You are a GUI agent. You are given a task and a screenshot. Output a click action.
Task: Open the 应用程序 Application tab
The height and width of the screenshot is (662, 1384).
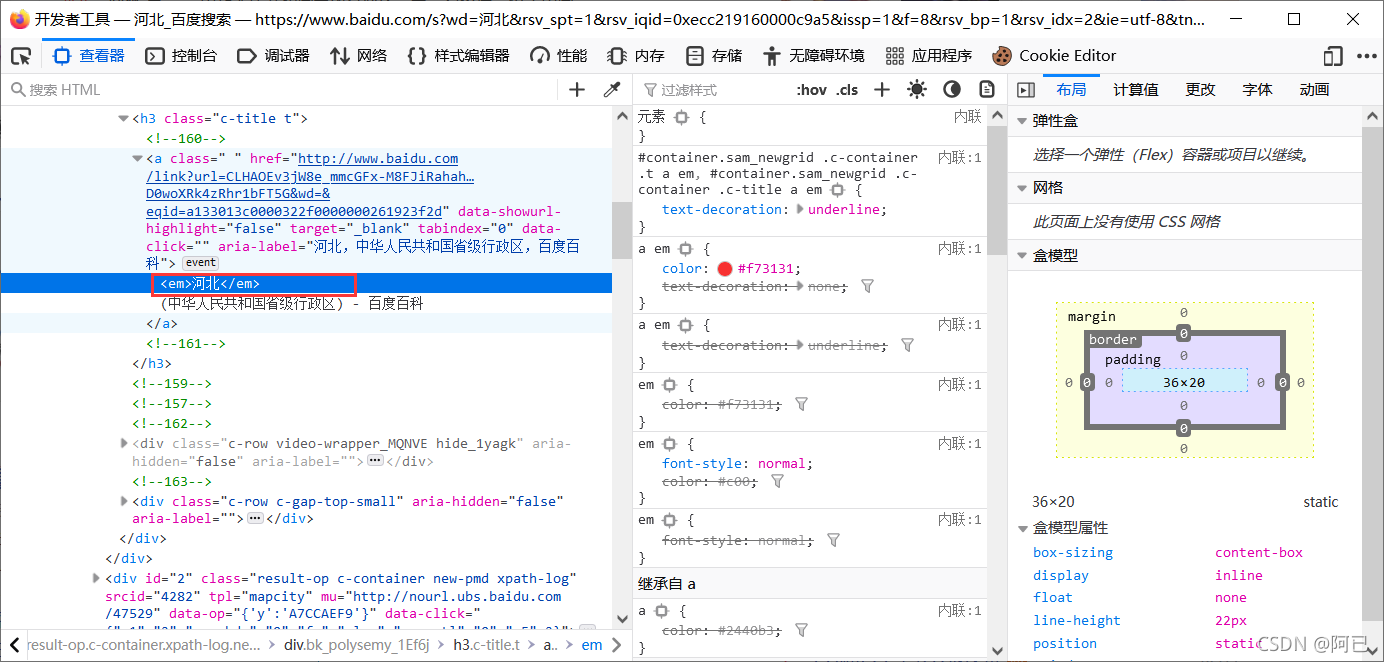point(929,56)
